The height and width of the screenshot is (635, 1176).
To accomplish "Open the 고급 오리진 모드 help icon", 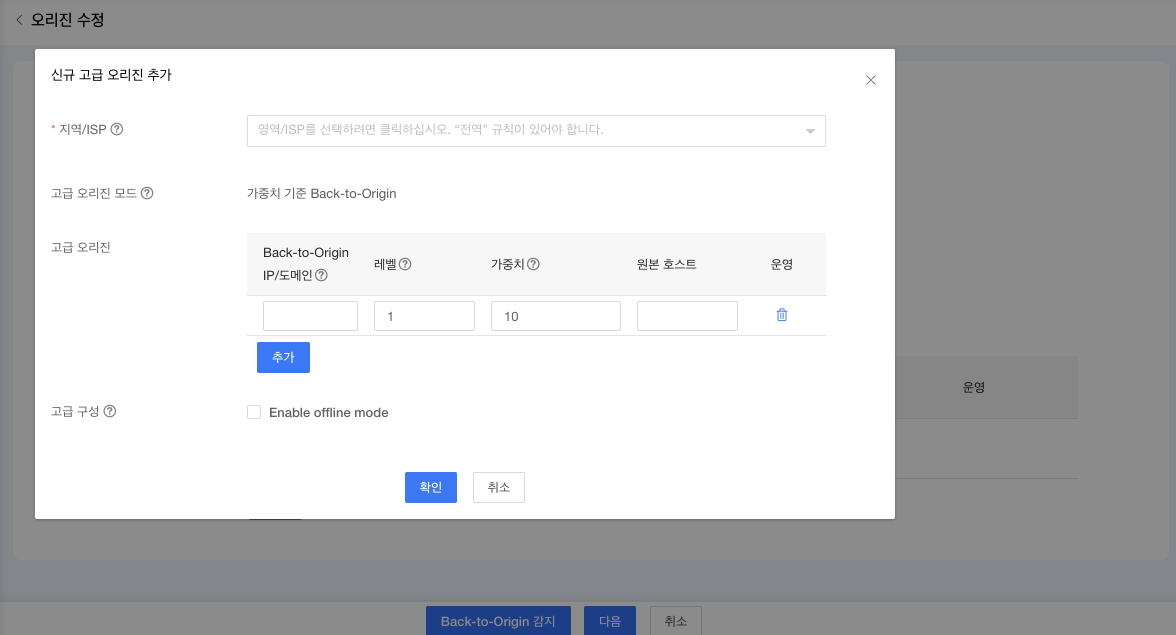I will coord(147,191).
